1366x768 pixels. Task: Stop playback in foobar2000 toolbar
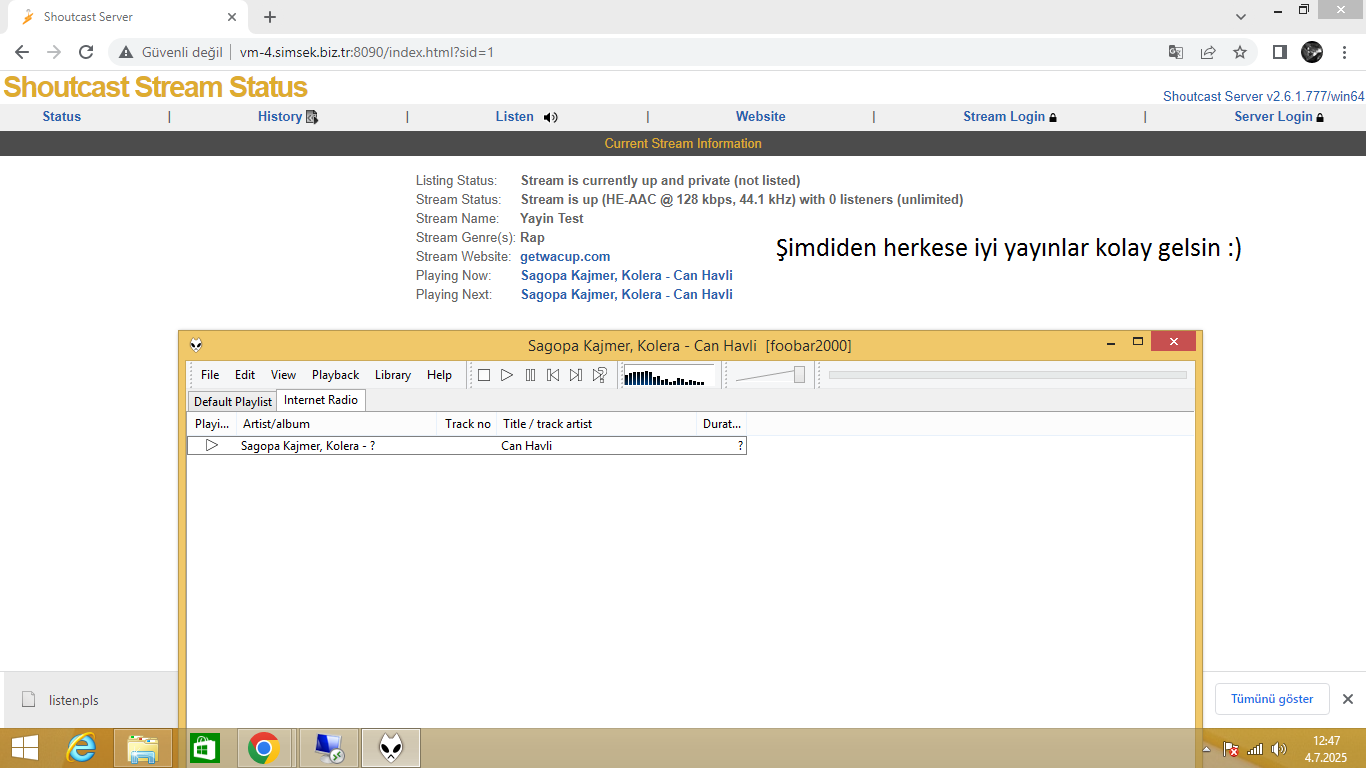tap(484, 375)
